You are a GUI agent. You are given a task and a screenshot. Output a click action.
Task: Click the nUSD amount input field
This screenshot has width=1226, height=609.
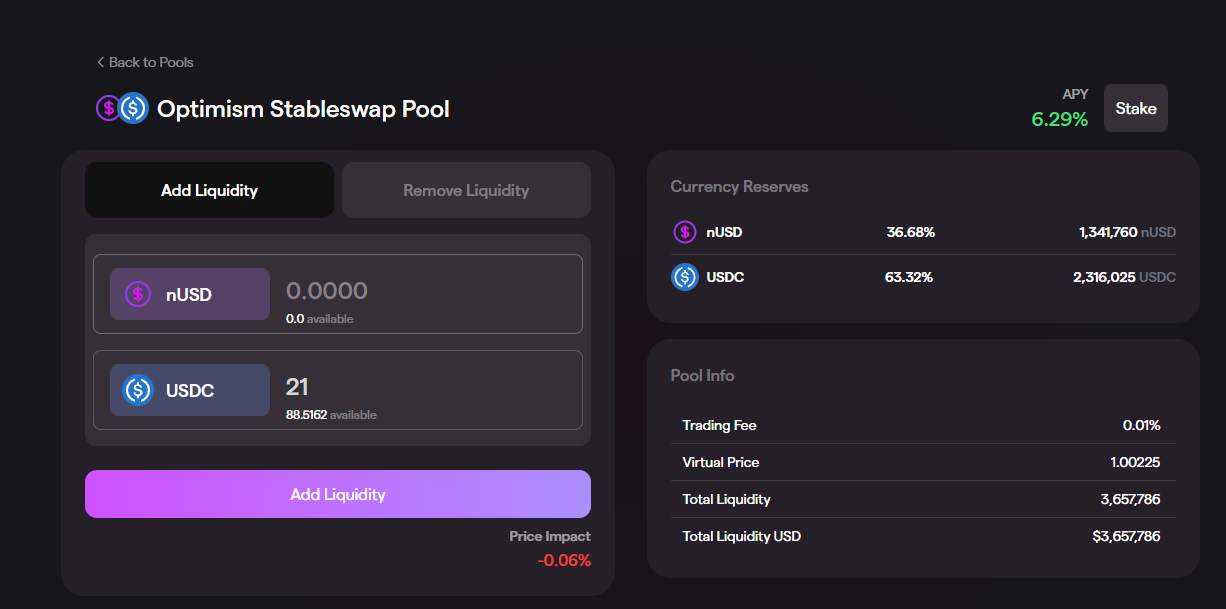pyautogui.click(x=420, y=291)
